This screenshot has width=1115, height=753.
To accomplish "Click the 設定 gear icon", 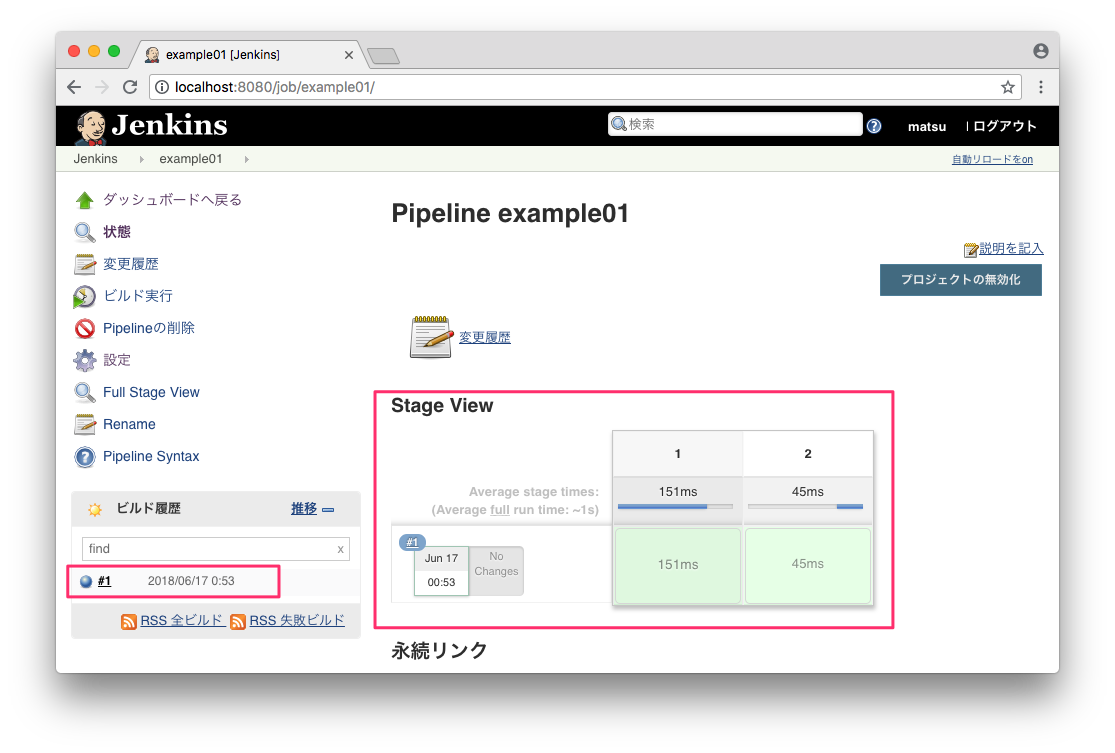I will pos(85,361).
